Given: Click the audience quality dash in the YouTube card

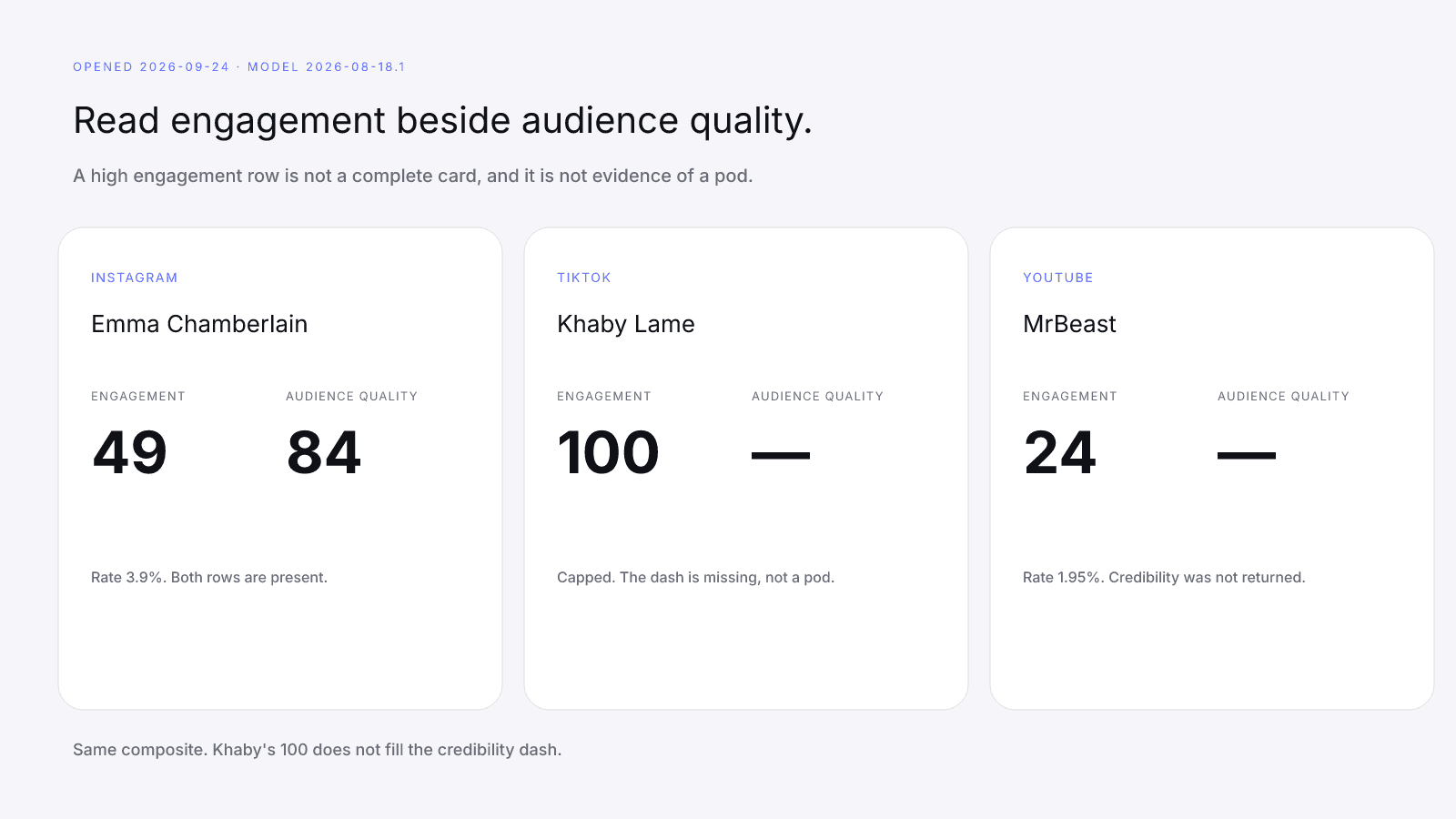Looking at the screenshot, I should point(1247,455).
